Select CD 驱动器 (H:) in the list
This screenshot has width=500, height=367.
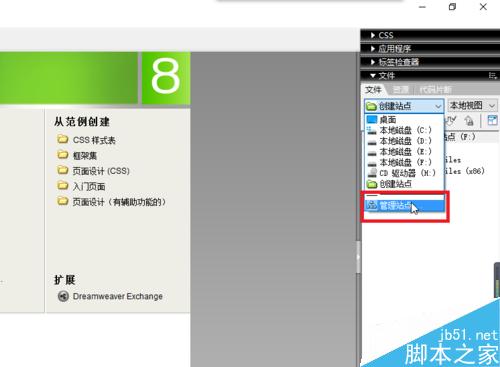coord(404,173)
